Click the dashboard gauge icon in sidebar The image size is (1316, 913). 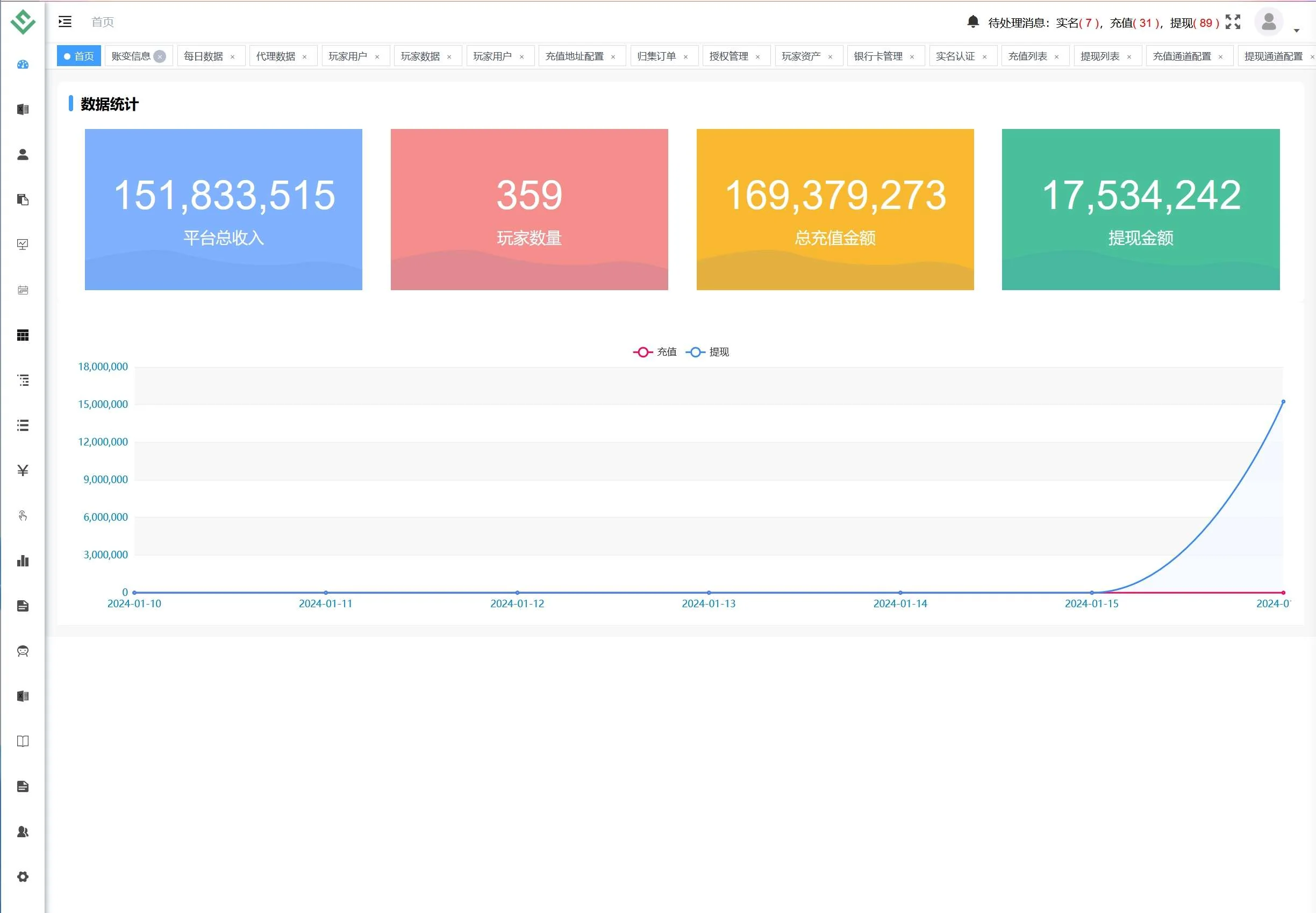[x=23, y=64]
